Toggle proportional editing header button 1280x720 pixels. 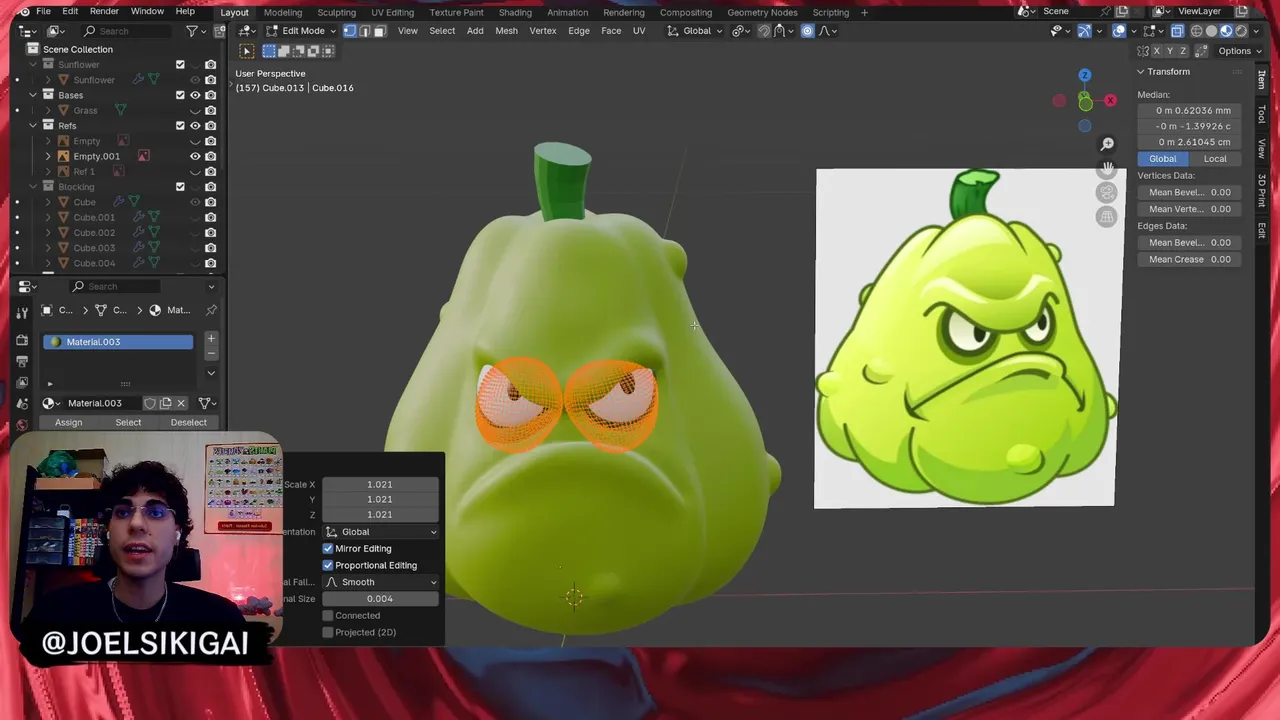(x=808, y=31)
